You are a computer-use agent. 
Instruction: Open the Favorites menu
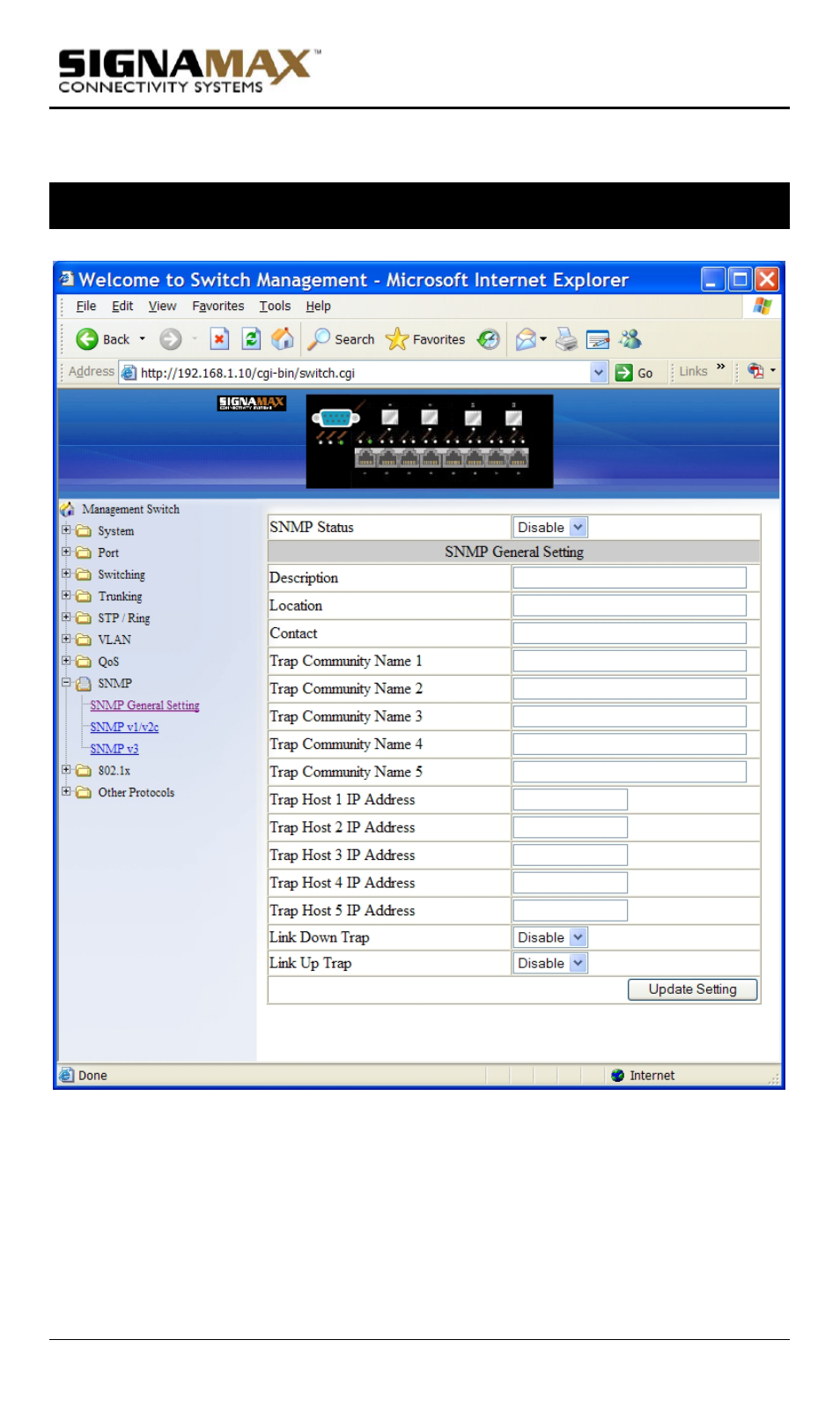pos(218,307)
